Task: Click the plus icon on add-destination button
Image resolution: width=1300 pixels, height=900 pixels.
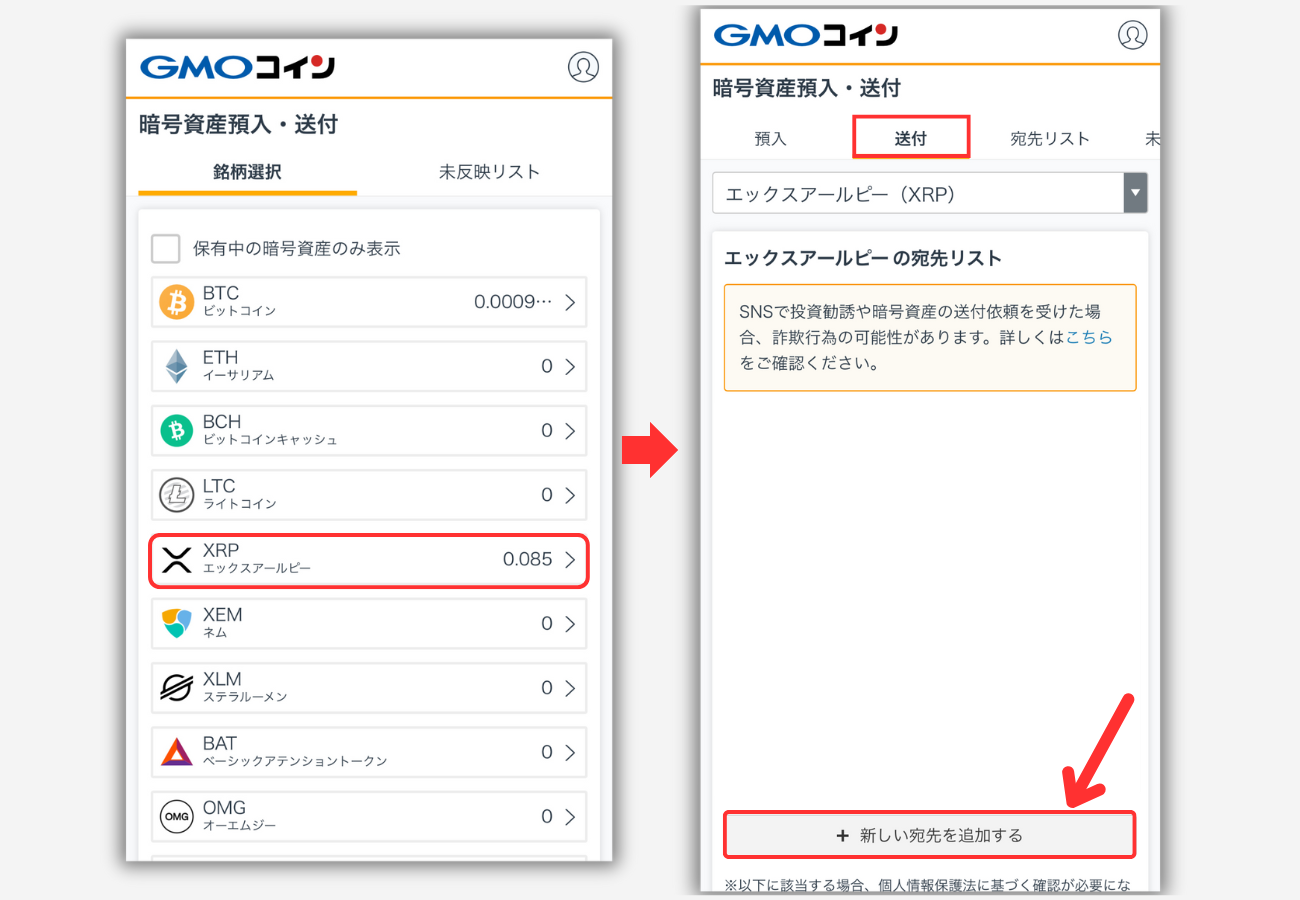Action: tap(842, 835)
